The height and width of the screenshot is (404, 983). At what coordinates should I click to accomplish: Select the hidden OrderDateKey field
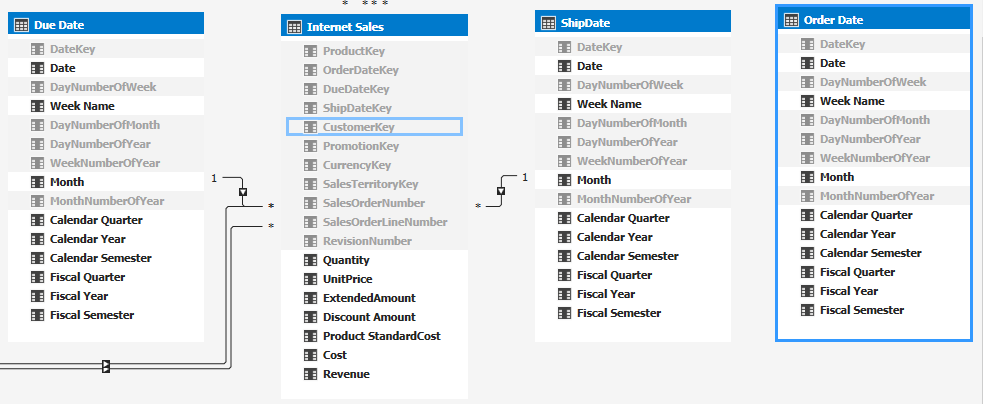[x=360, y=70]
